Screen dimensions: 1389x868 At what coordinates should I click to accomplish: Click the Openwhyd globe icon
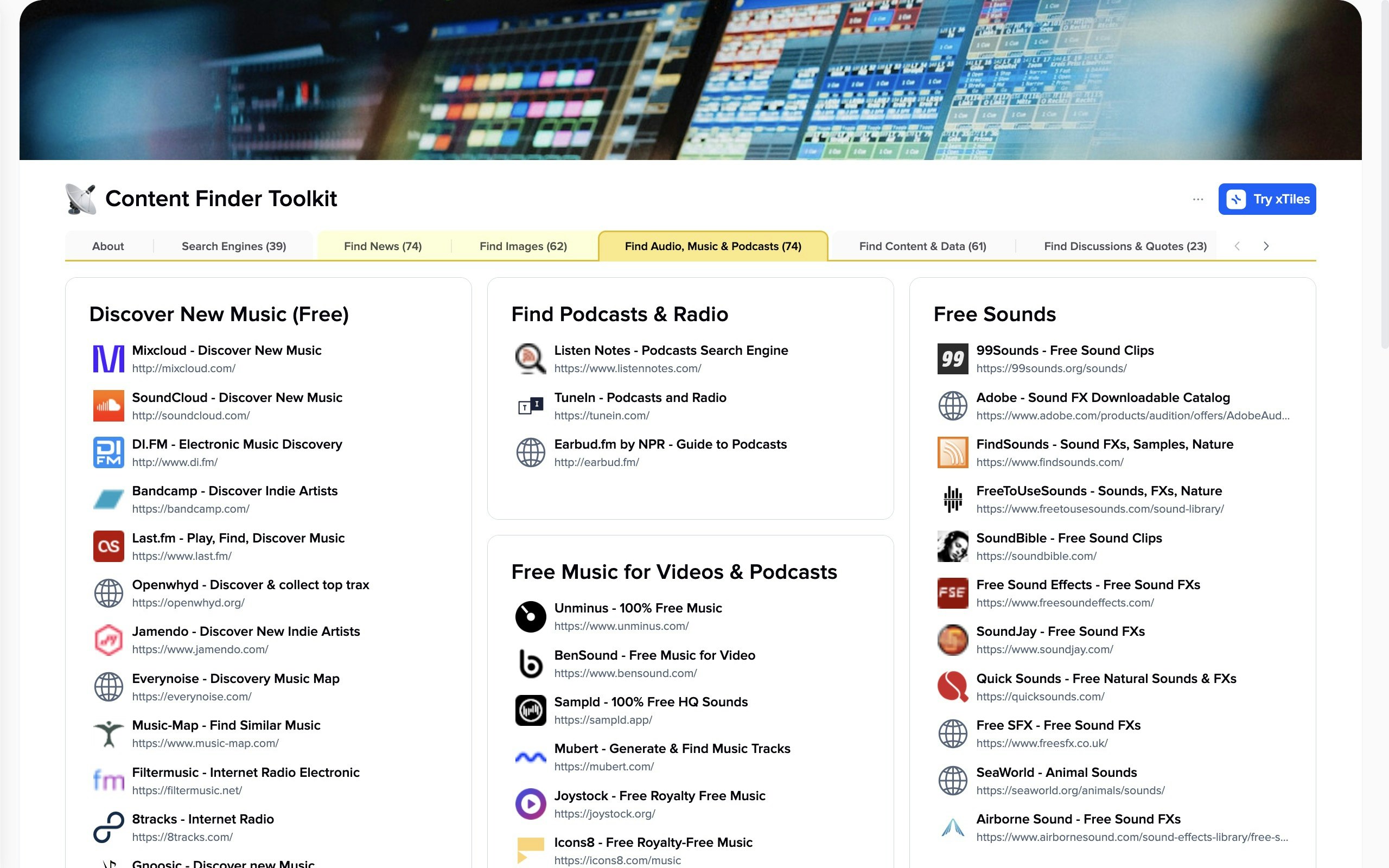[109, 593]
